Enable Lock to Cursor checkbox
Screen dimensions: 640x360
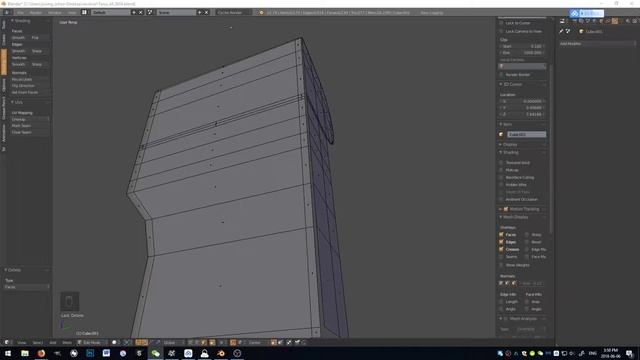501,23
